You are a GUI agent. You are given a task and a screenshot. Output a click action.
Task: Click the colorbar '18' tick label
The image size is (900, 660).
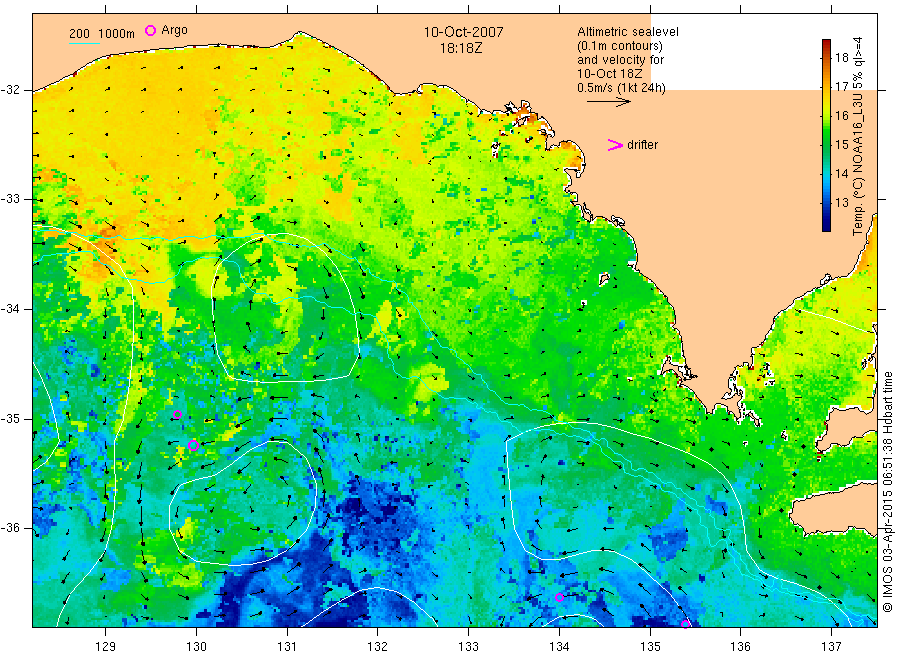[841, 57]
